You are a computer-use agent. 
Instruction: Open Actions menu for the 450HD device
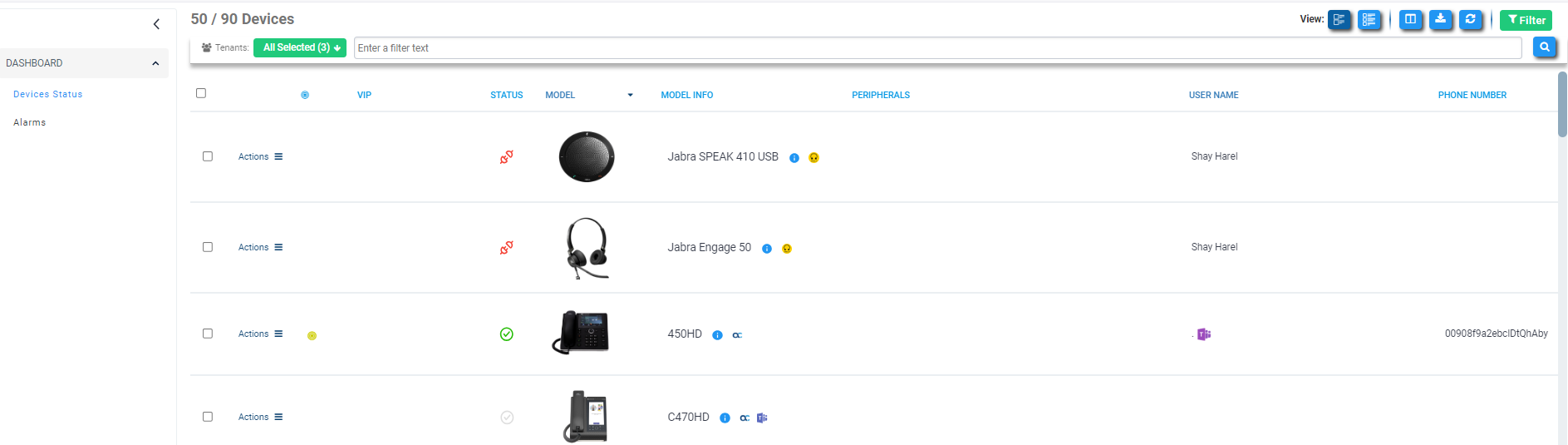tap(260, 334)
